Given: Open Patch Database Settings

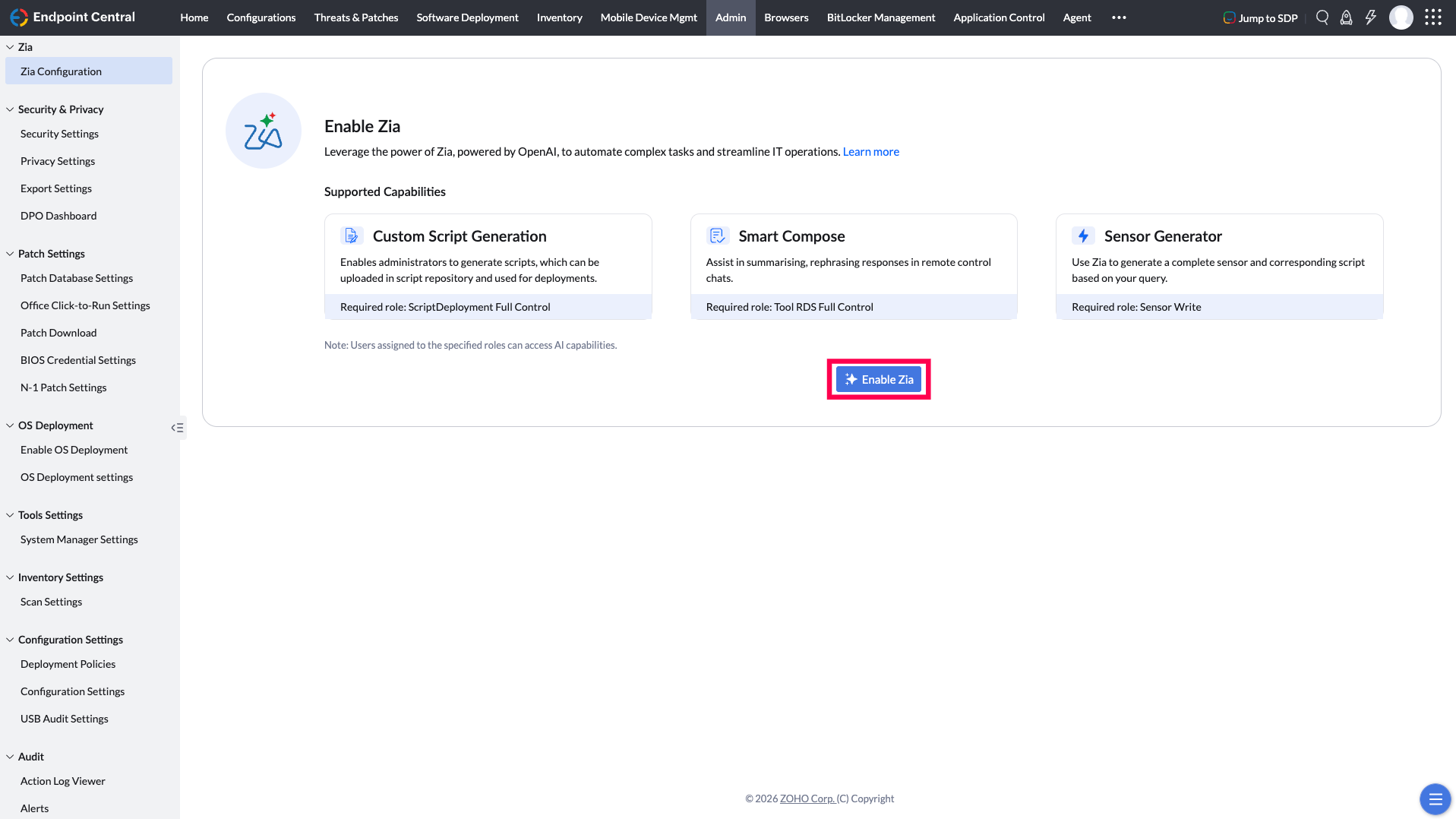Looking at the screenshot, I should point(77,278).
